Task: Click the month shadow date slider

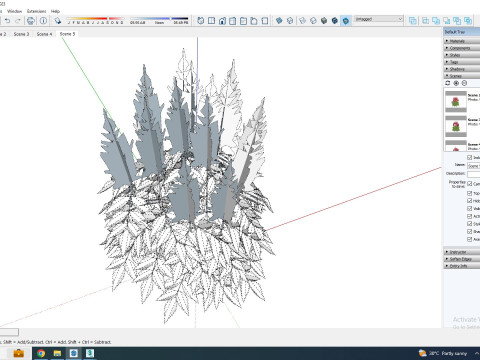Action: (x=95, y=19)
